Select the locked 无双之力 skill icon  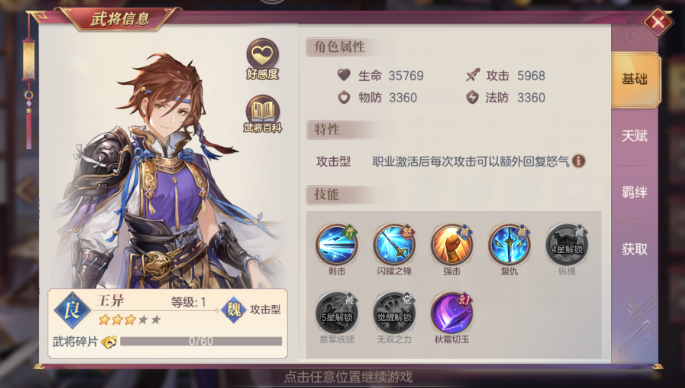pyautogui.click(x=394, y=313)
